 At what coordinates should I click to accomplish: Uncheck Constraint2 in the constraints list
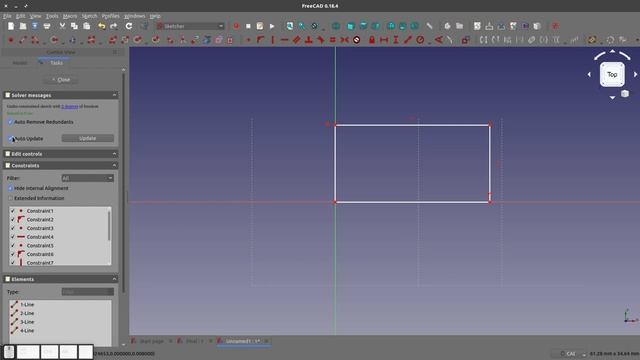13,220
